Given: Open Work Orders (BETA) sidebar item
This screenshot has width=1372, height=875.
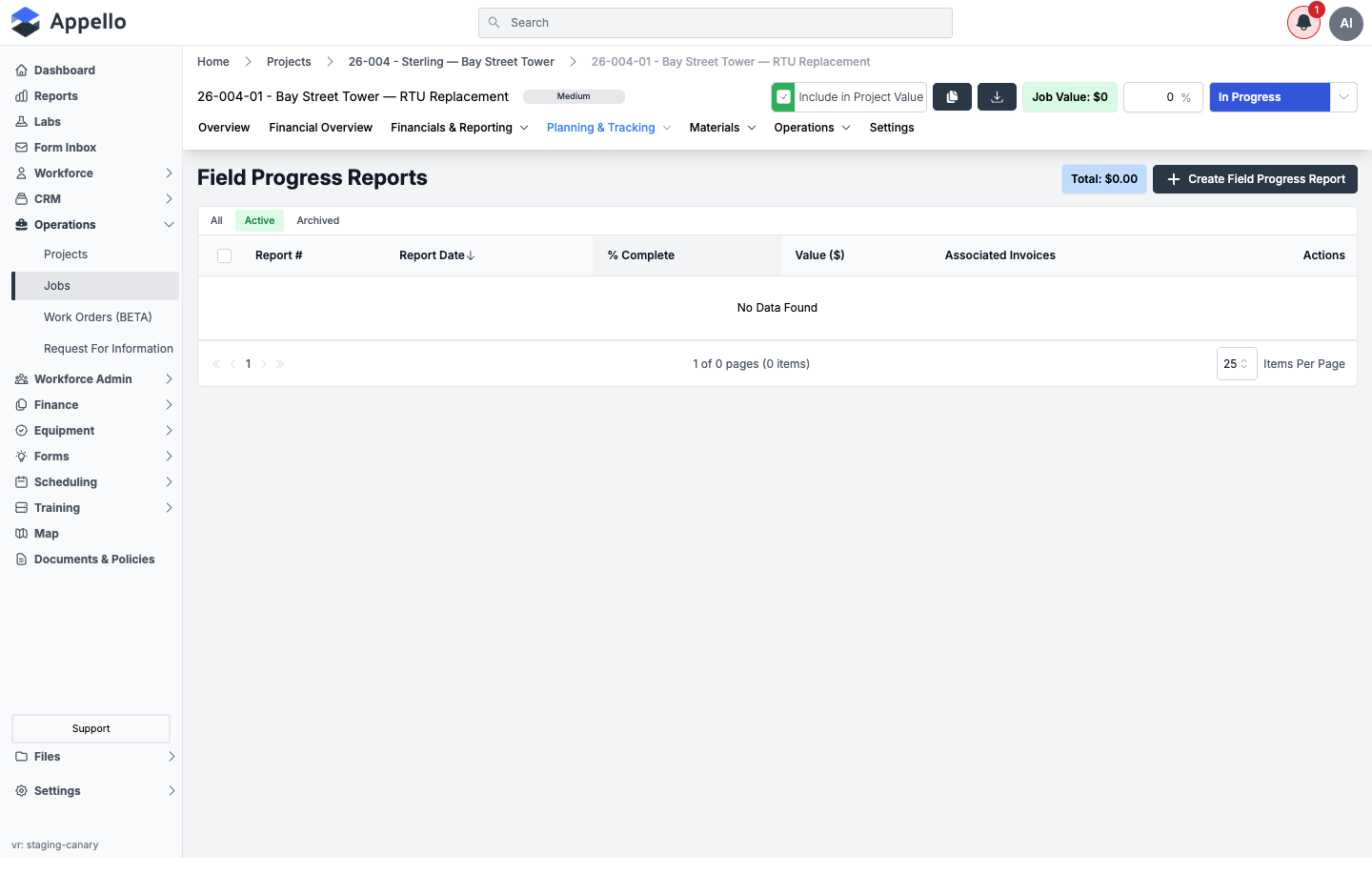Looking at the screenshot, I should pos(98,317).
